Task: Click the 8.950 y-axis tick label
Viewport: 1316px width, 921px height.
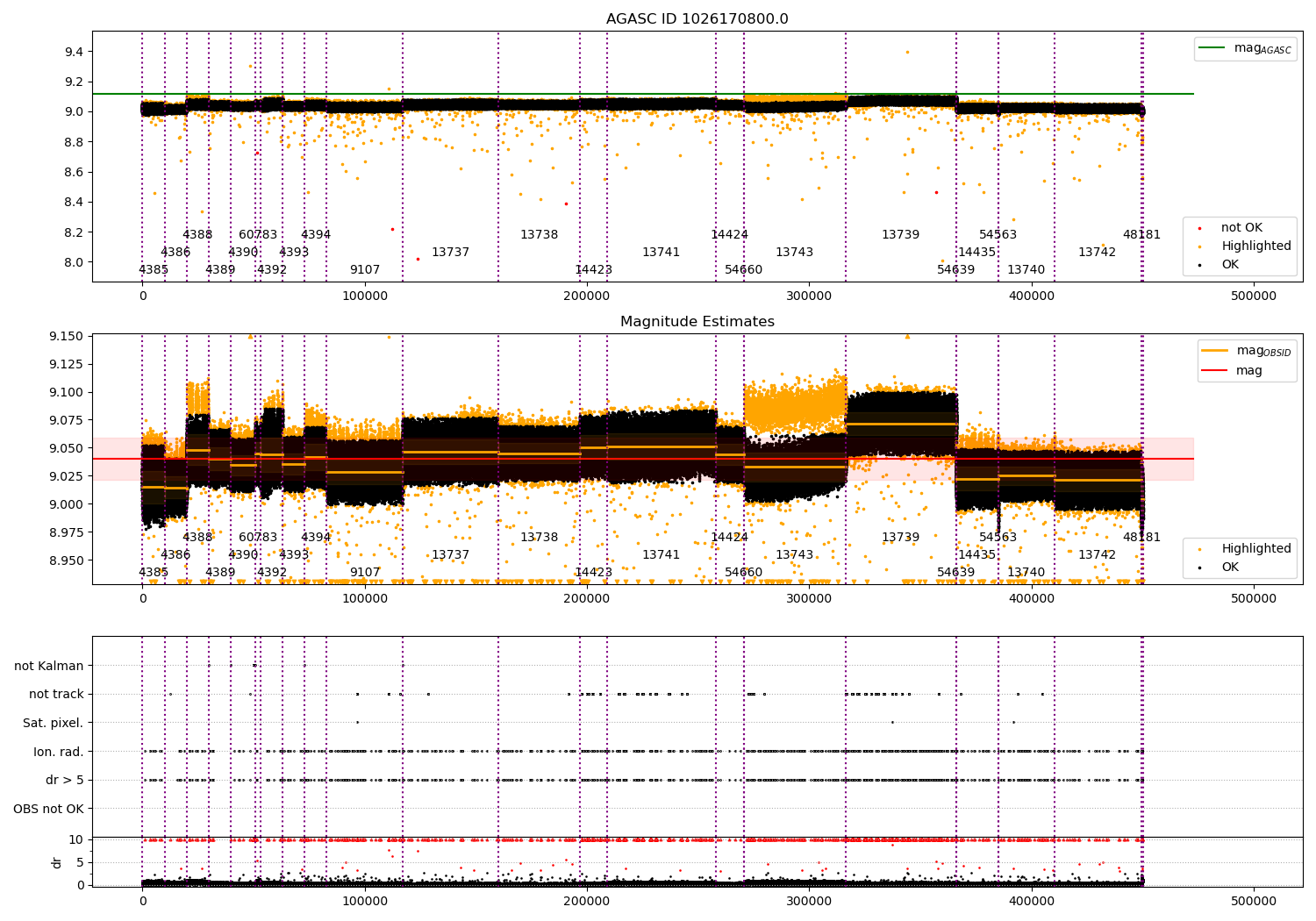Action: tap(68, 560)
